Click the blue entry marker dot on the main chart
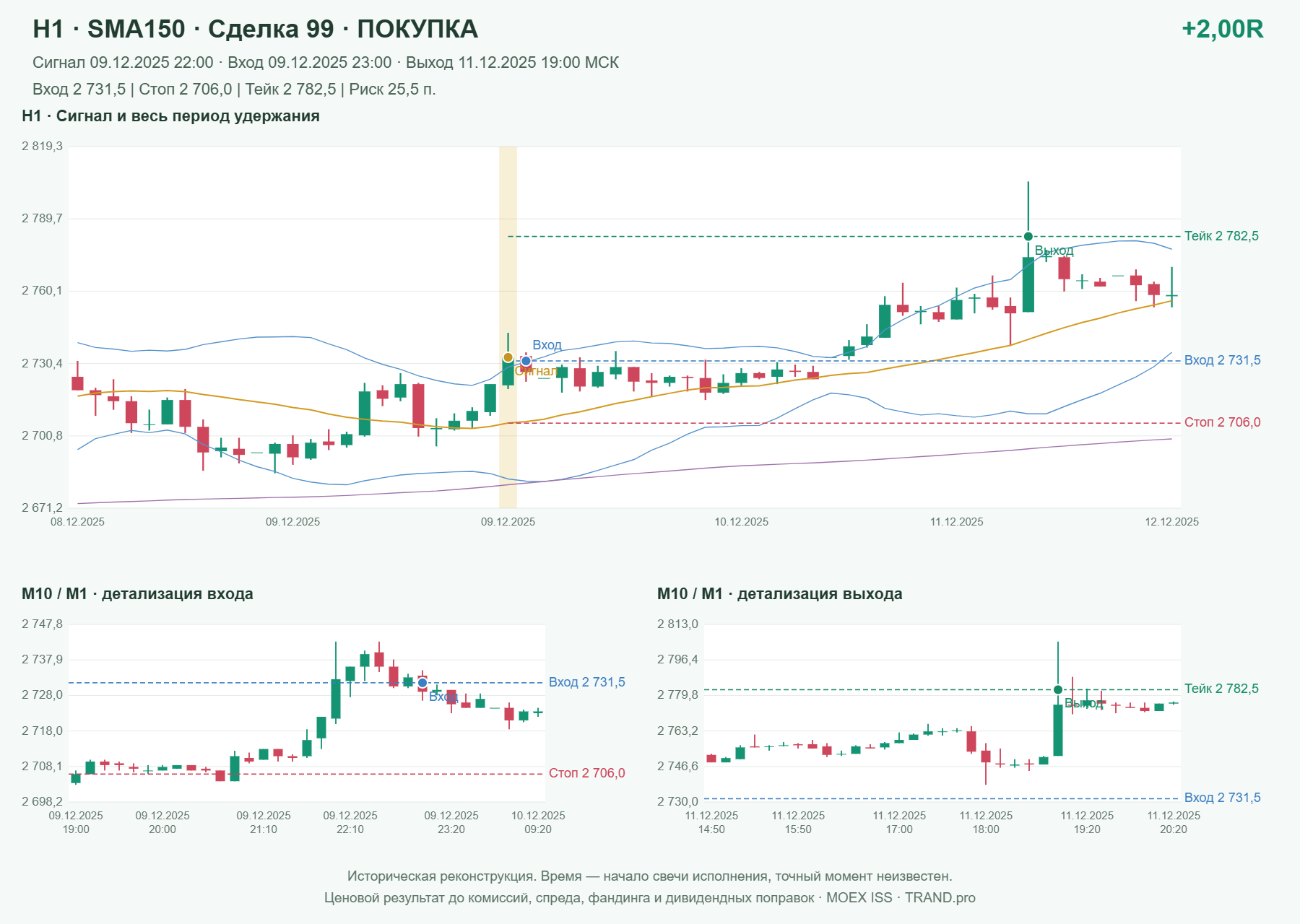1300x924 pixels. point(526,361)
